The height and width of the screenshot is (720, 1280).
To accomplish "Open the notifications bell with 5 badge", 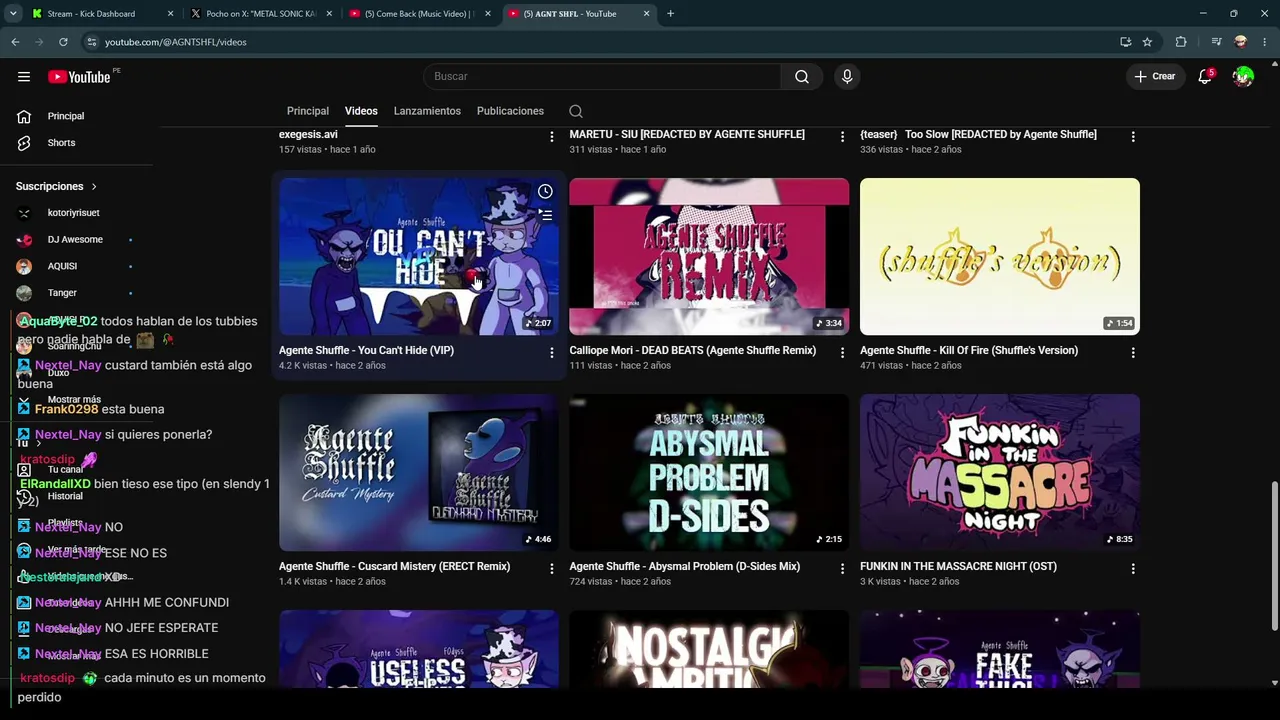I will click(1205, 77).
